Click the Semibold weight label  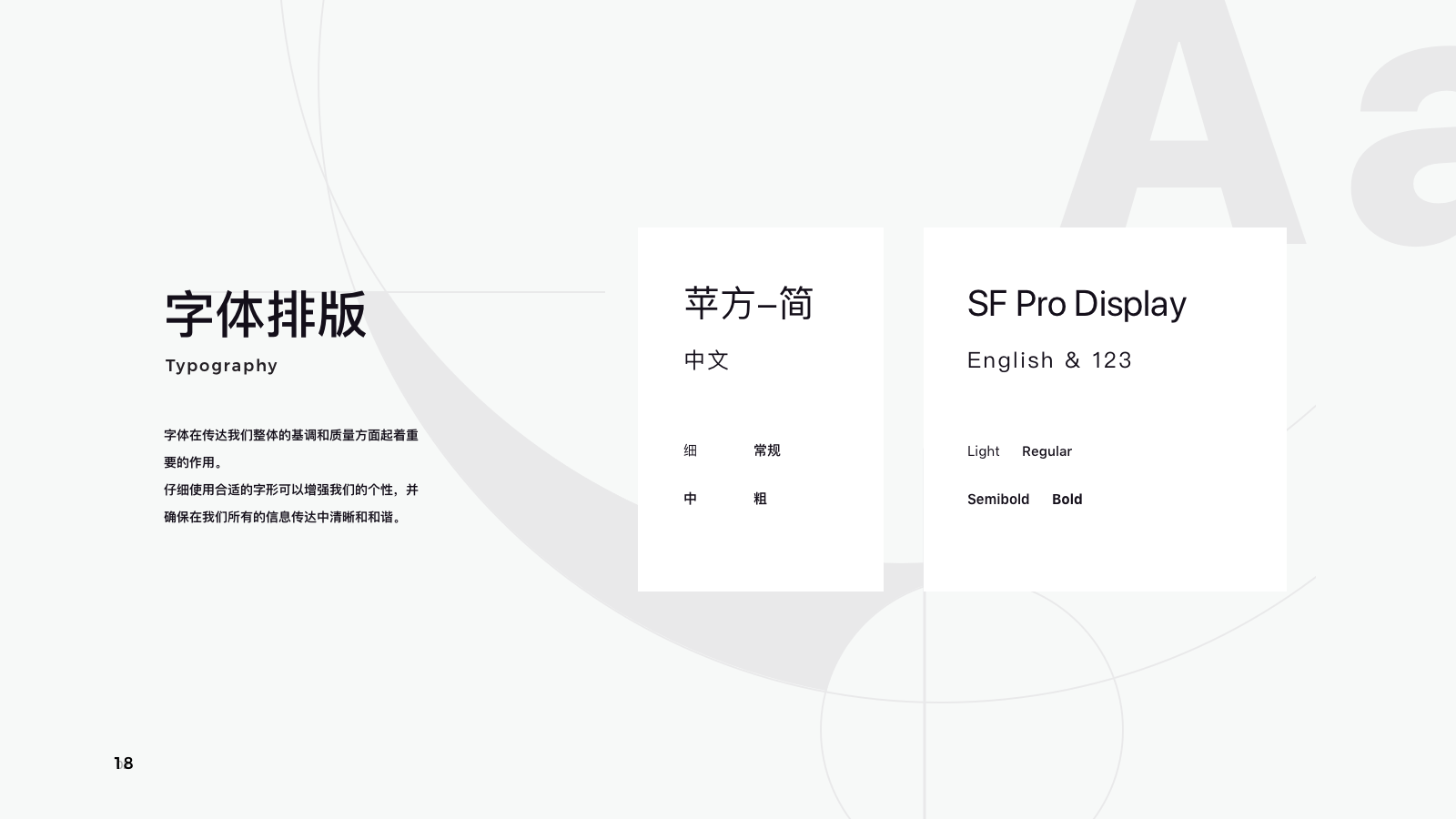998,500
